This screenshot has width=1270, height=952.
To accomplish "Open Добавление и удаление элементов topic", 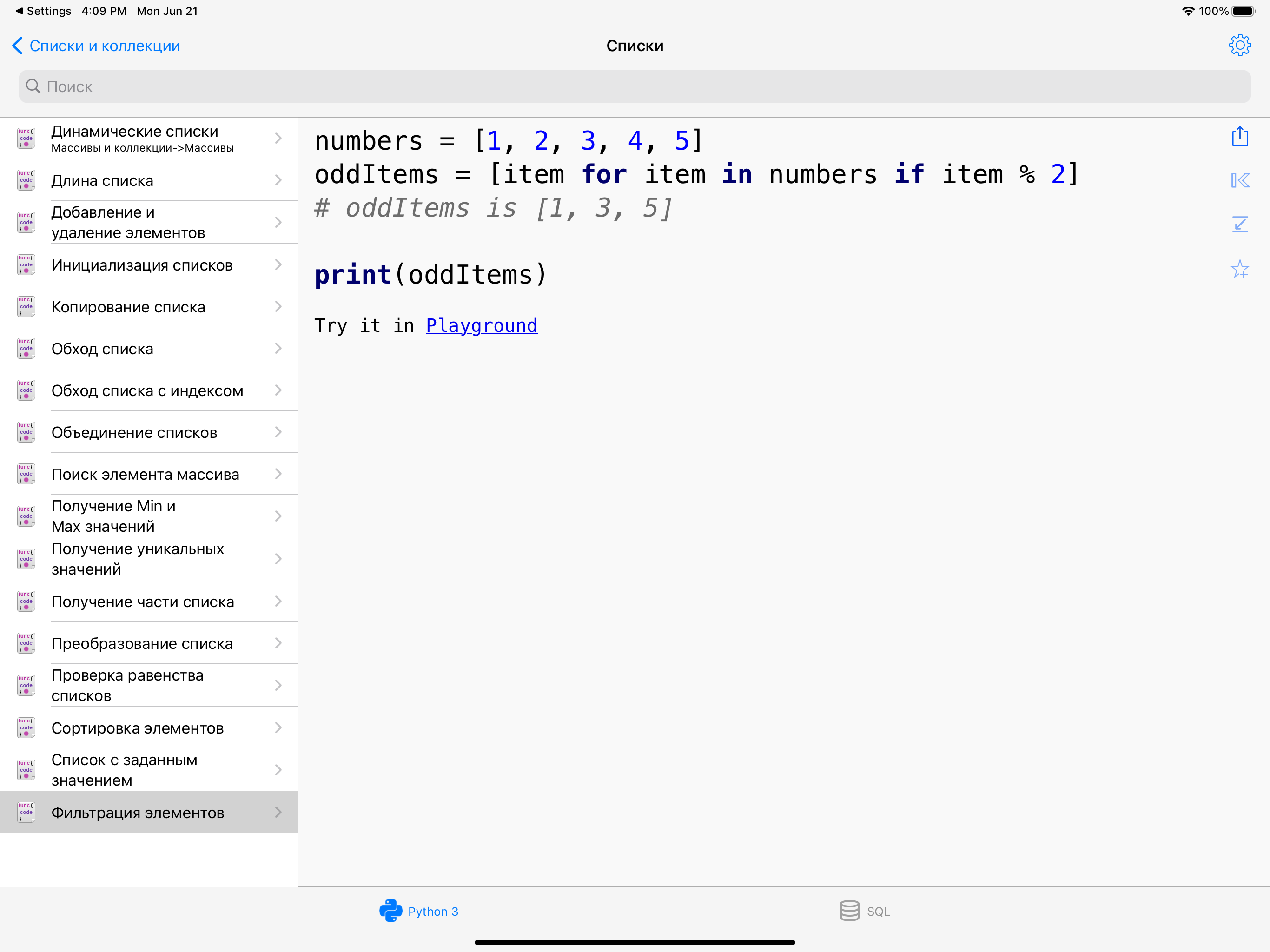I will click(x=149, y=222).
